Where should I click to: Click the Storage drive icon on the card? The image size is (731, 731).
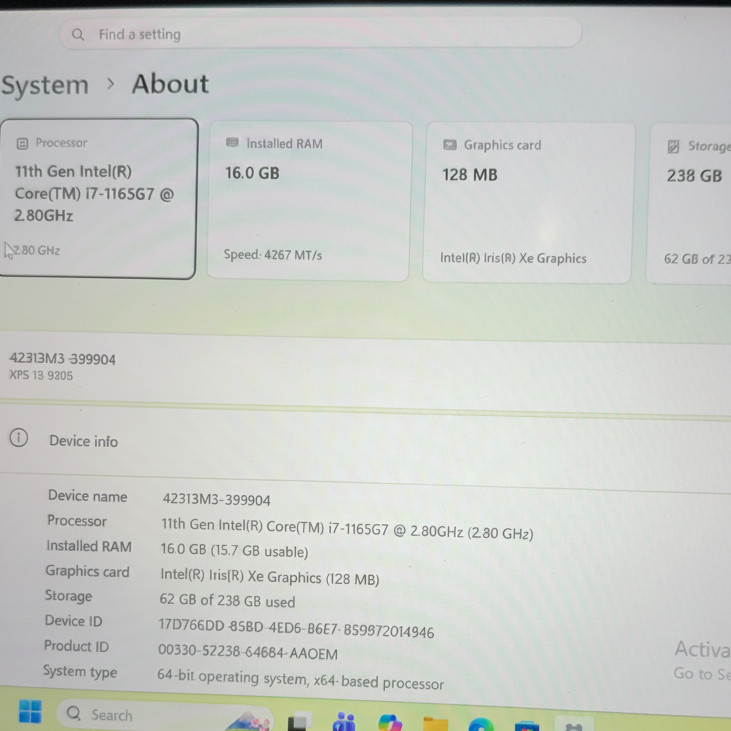point(673,146)
